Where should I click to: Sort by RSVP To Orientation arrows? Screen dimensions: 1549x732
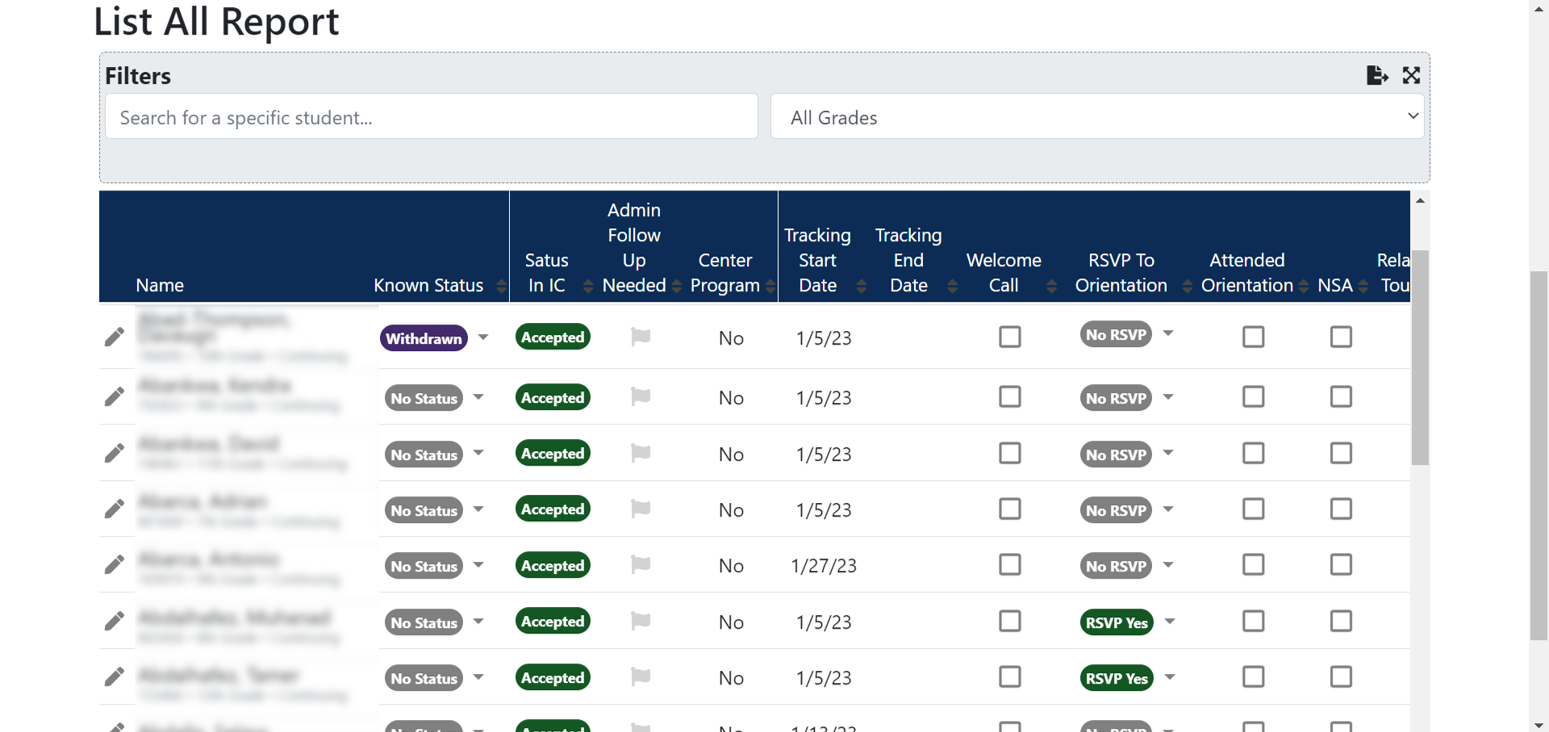click(1187, 286)
